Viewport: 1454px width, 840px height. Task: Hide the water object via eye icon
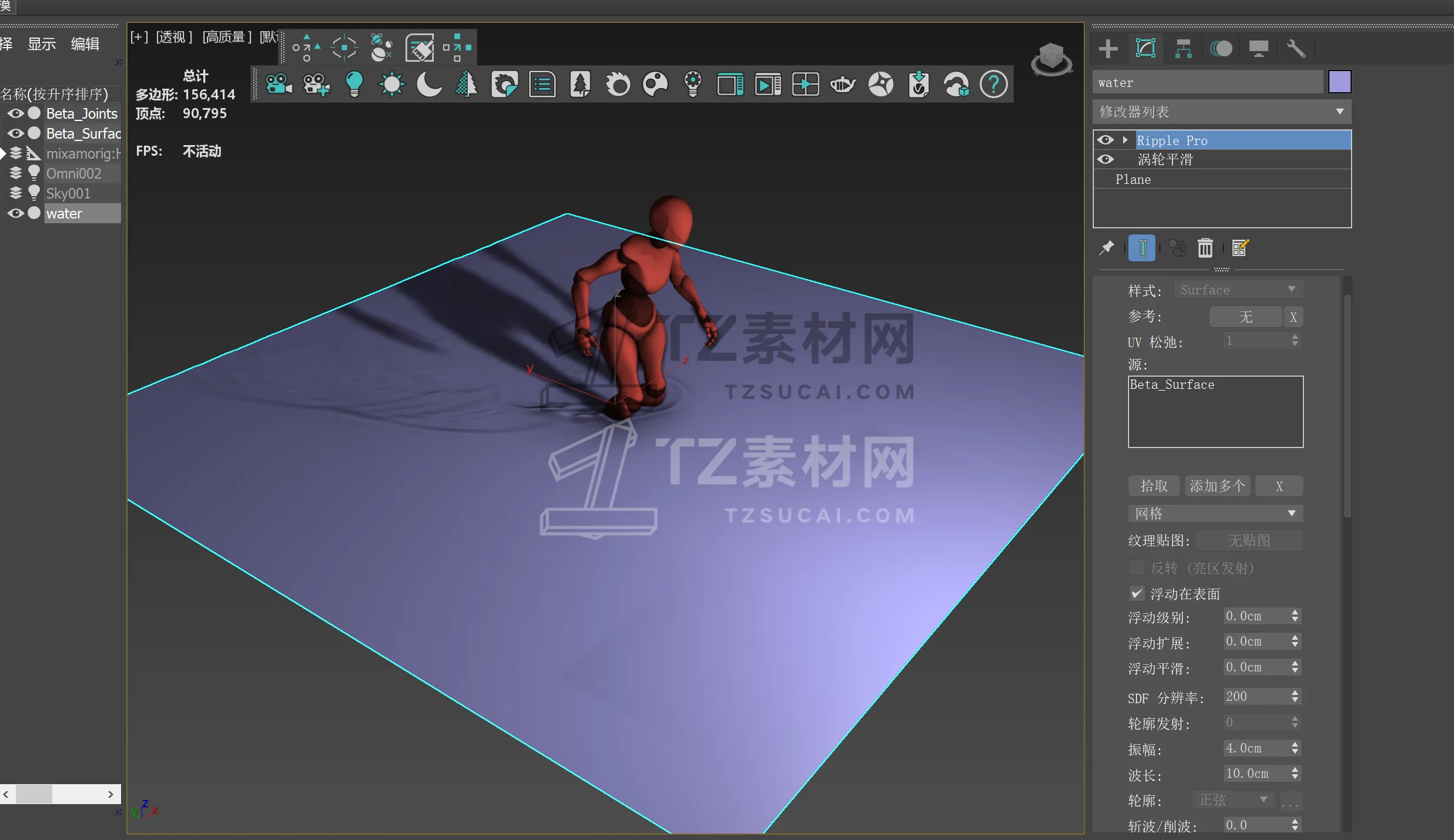click(x=16, y=213)
